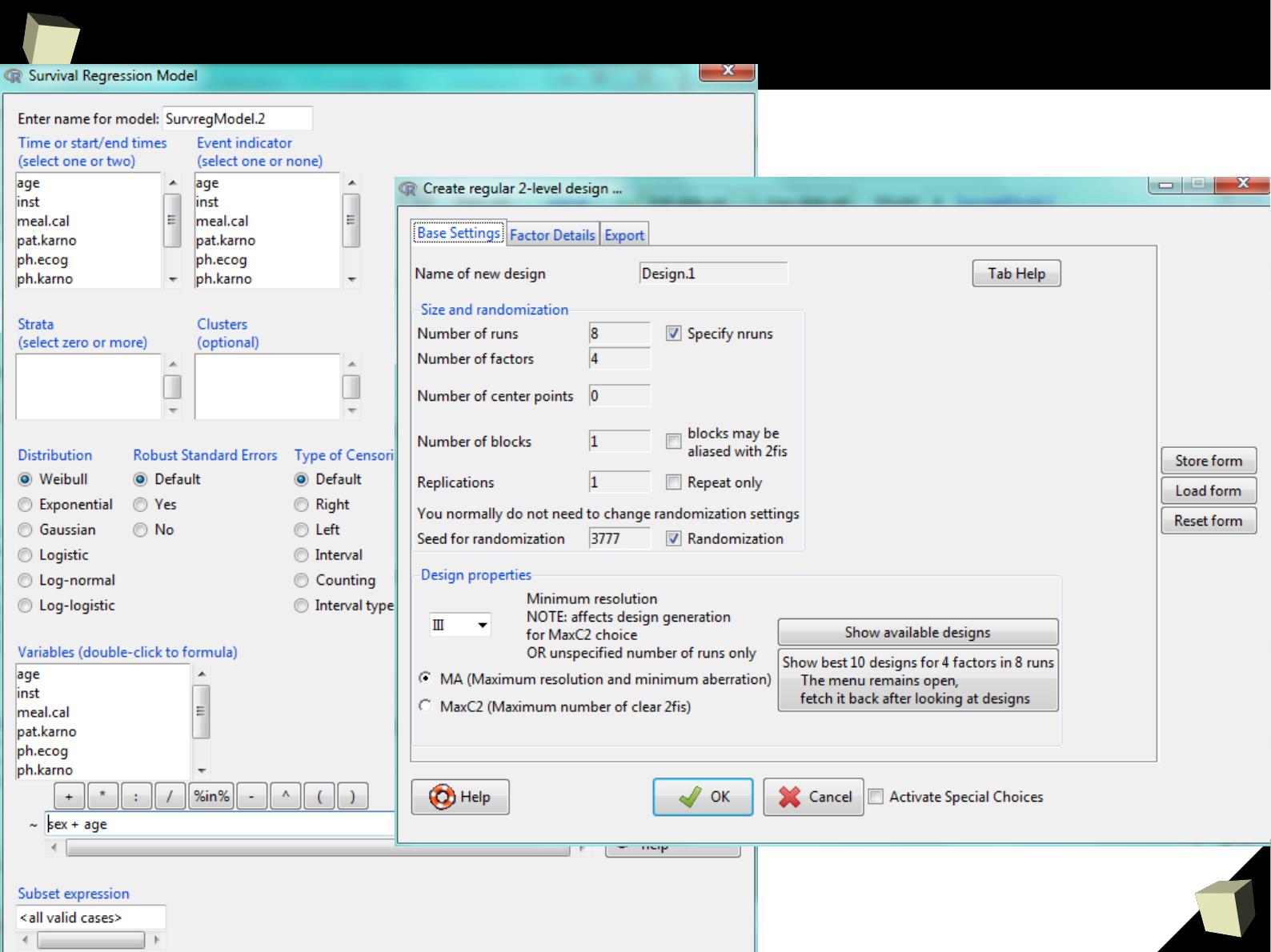Click the R logo icon in Create regular 2-level design title bar
Screen dimensions: 1271x952
[408, 189]
